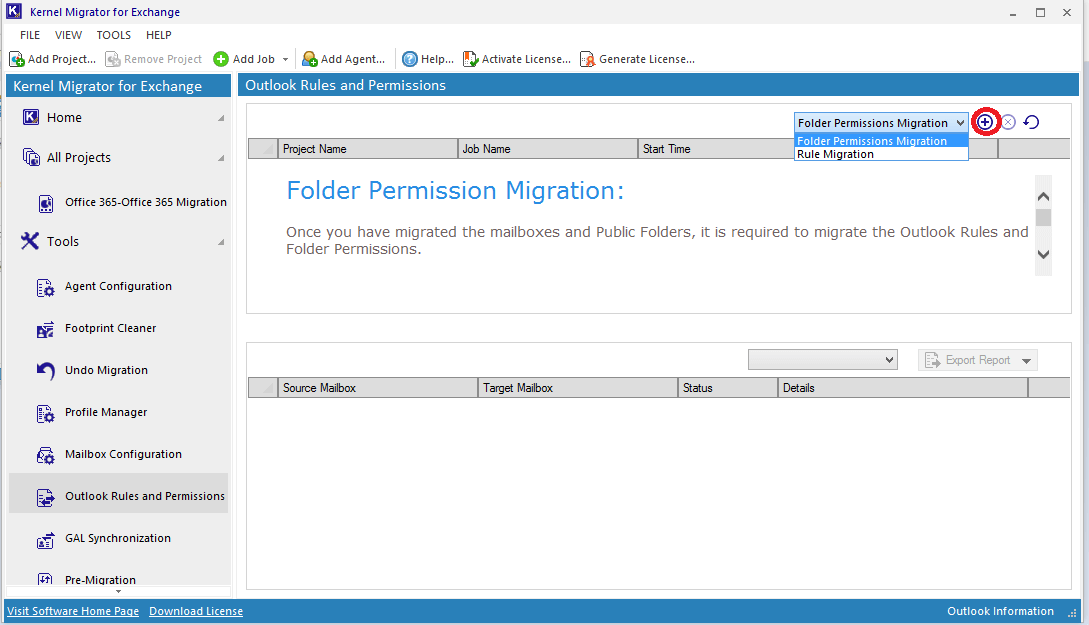The width and height of the screenshot is (1089, 625).
Task: Click the Home sidebar icon
Action: tap(31, 117)
